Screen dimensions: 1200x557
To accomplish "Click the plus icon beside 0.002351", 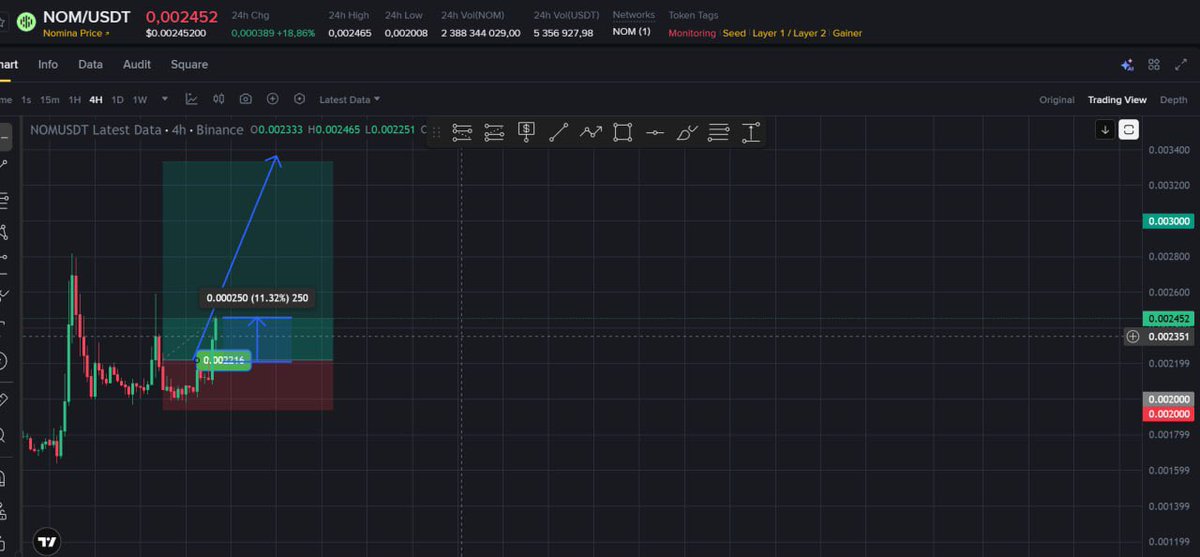I will (x=1133, y=337).
